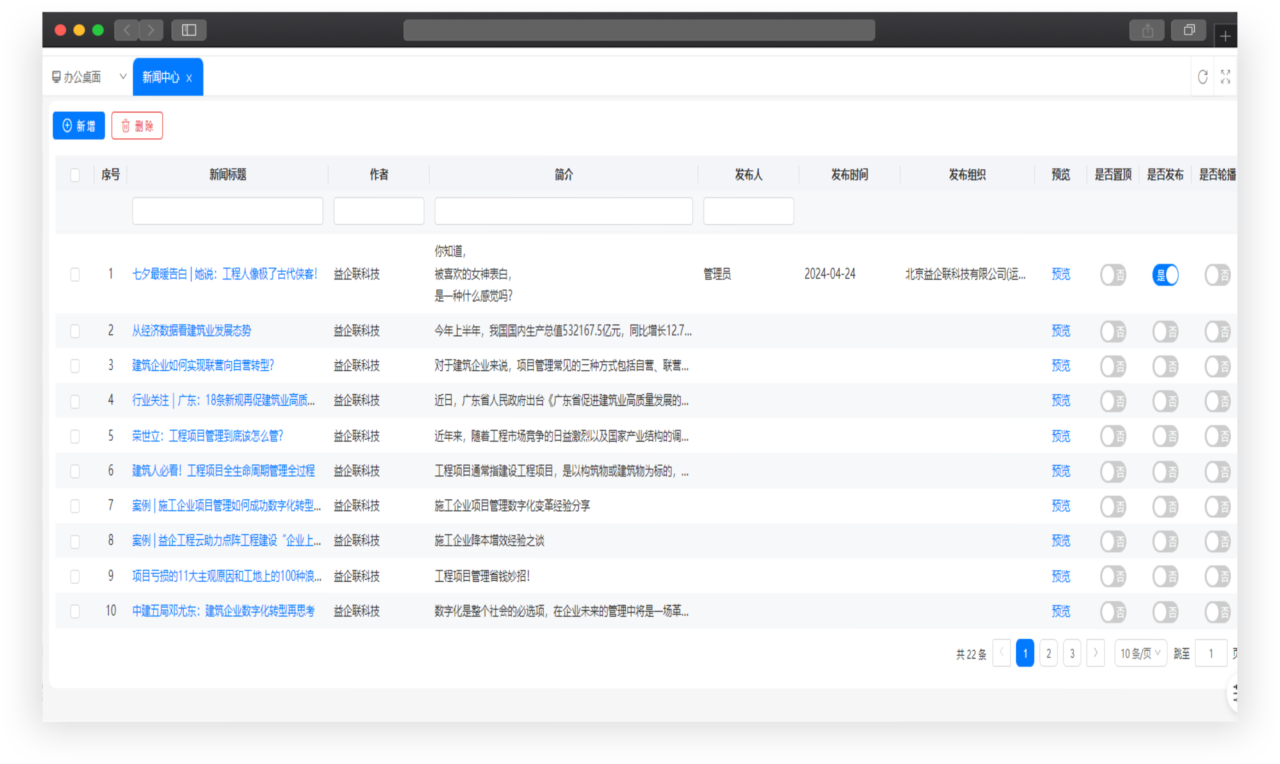Click the 发布时间 column header

tap(850, 175)
